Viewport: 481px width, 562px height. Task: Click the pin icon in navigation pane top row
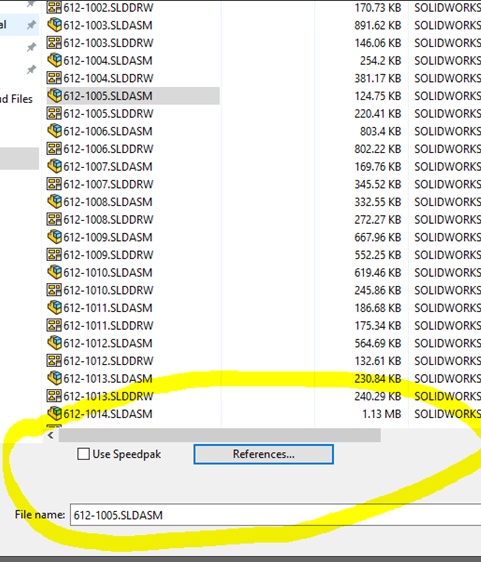coord(32,4)
